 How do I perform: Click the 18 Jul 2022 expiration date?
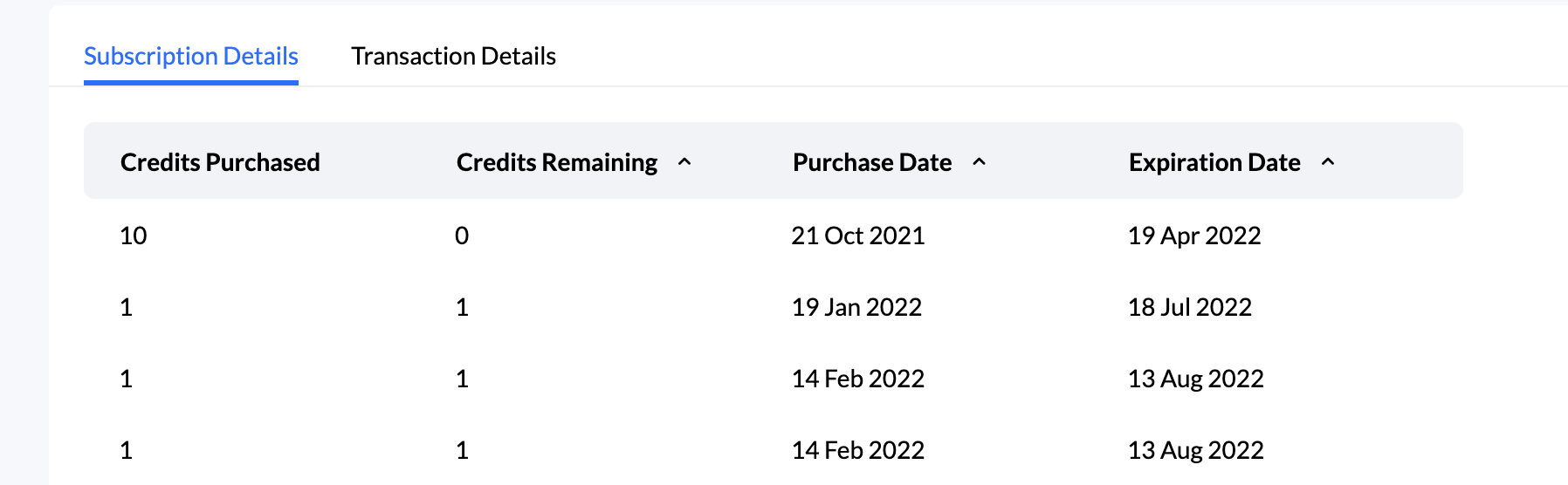(x=1190, y=307)
